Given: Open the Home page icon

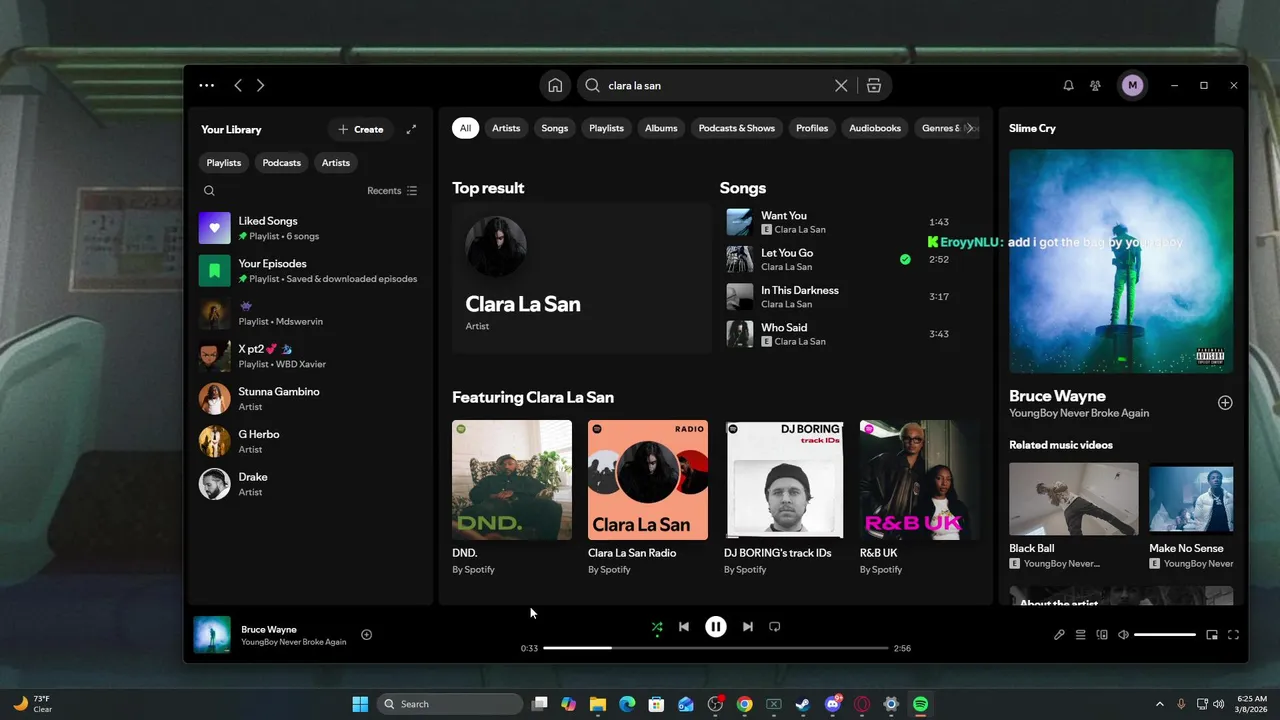Looking at the screenshot, I should click(555, 86).
